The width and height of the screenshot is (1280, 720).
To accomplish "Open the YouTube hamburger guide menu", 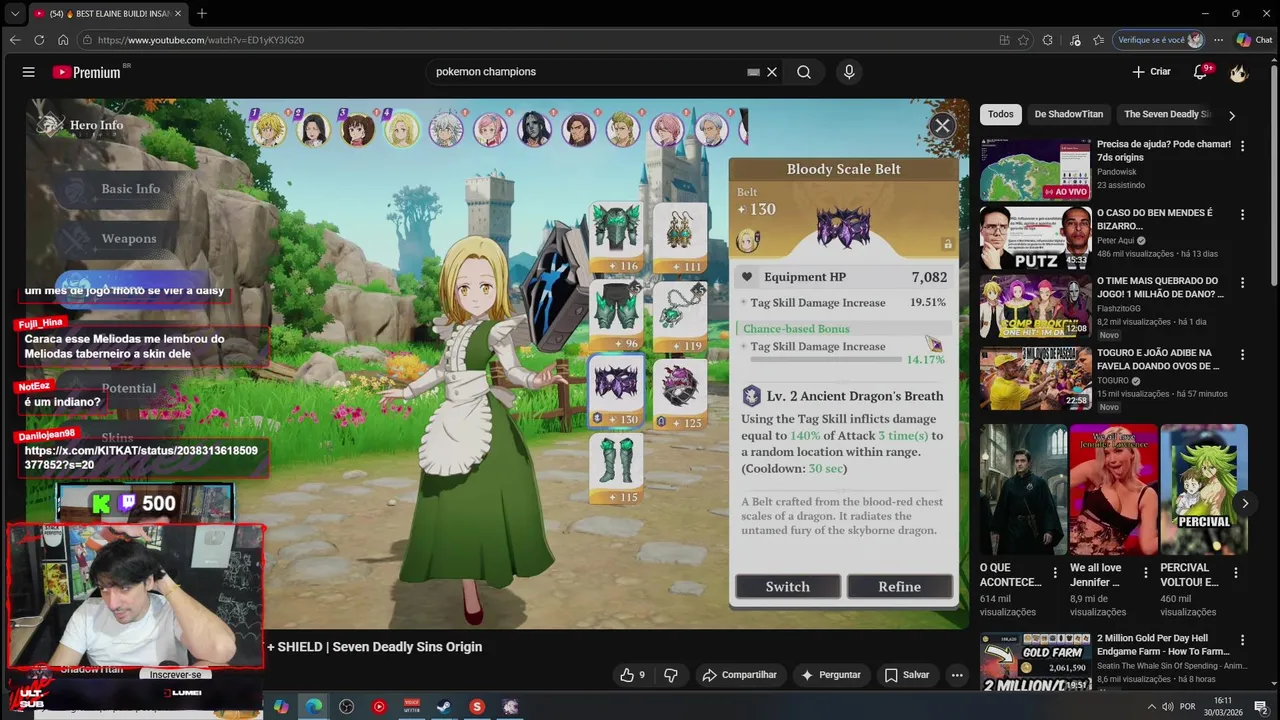I will 28,72.
